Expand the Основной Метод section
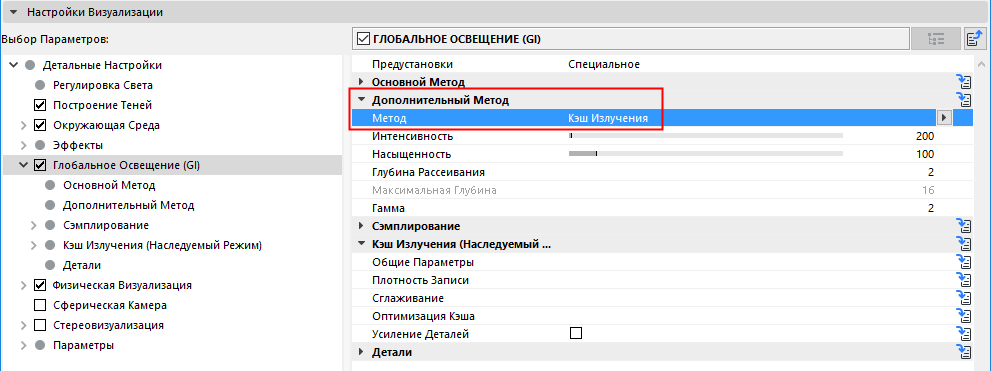The height and width of the screenshot is (371, 991). coord(361,82)
